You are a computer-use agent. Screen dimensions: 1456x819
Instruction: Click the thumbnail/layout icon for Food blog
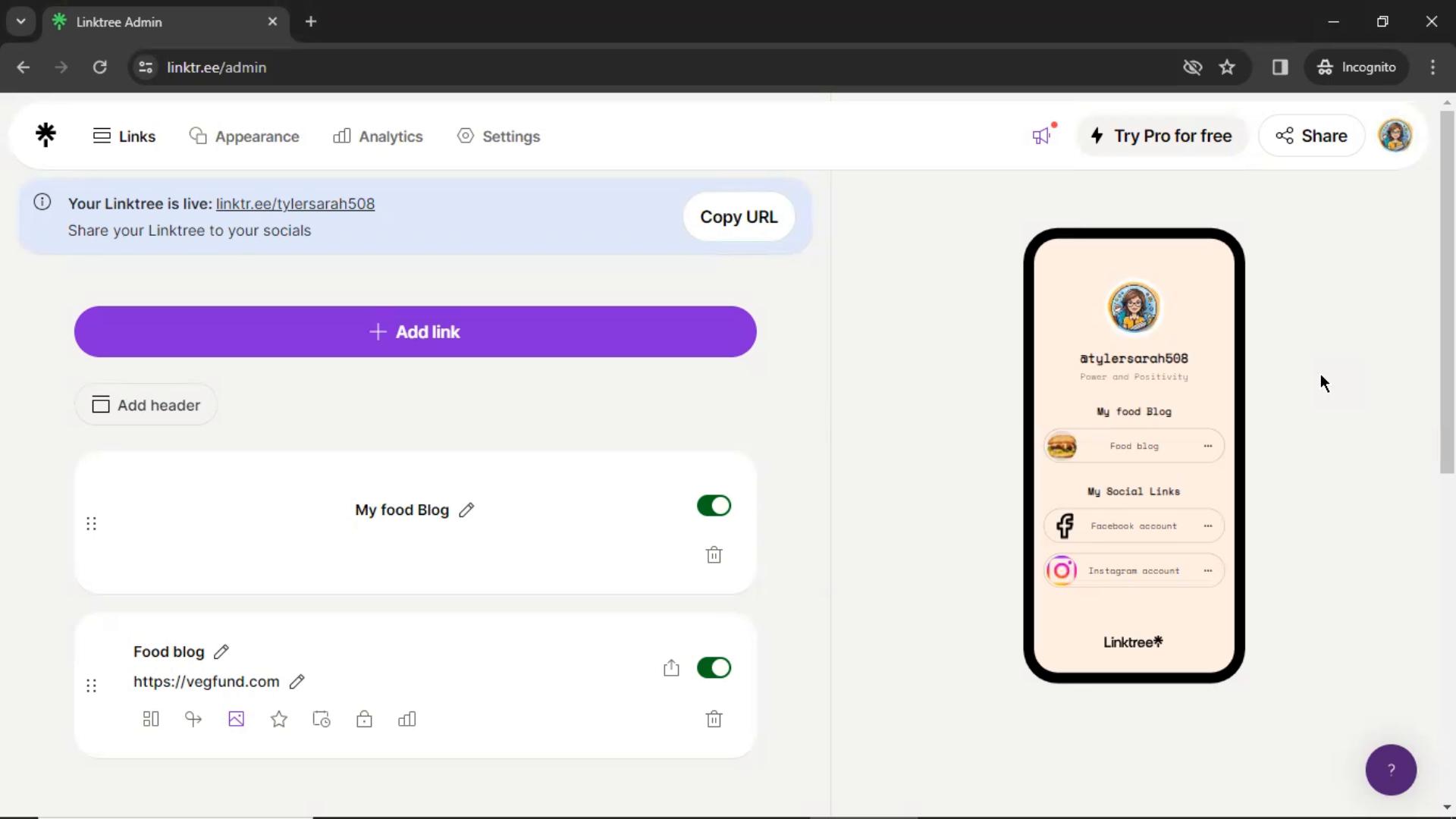pyautogui.click(x=151, y=719)
